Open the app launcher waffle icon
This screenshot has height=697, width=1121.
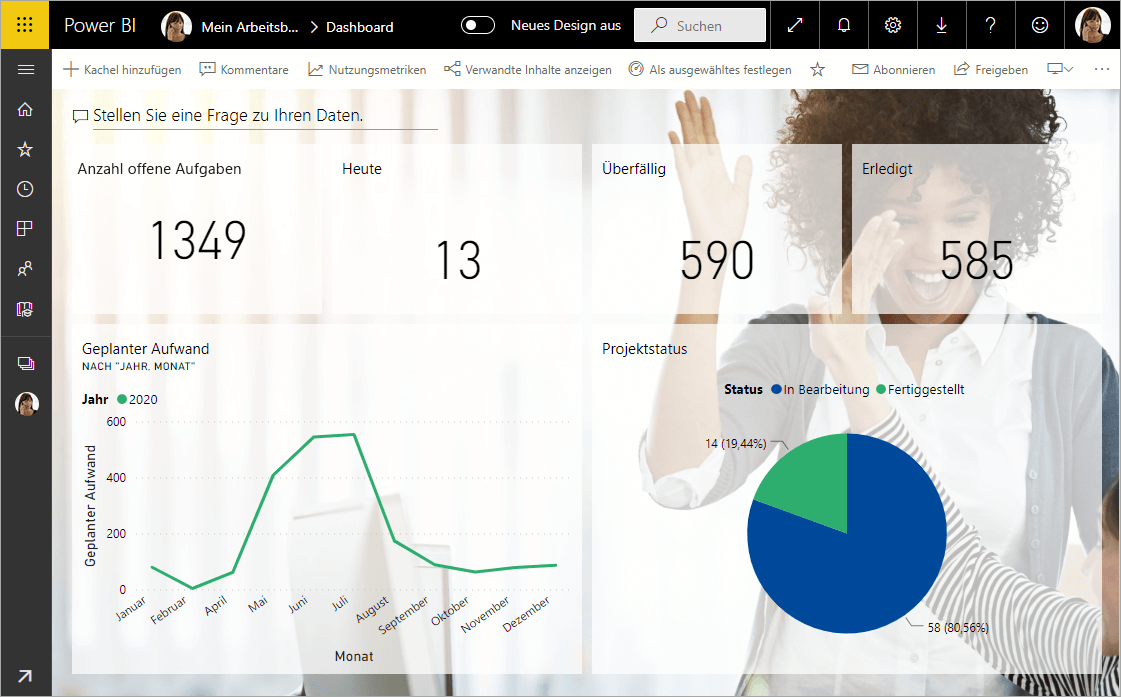click(24, 25)
